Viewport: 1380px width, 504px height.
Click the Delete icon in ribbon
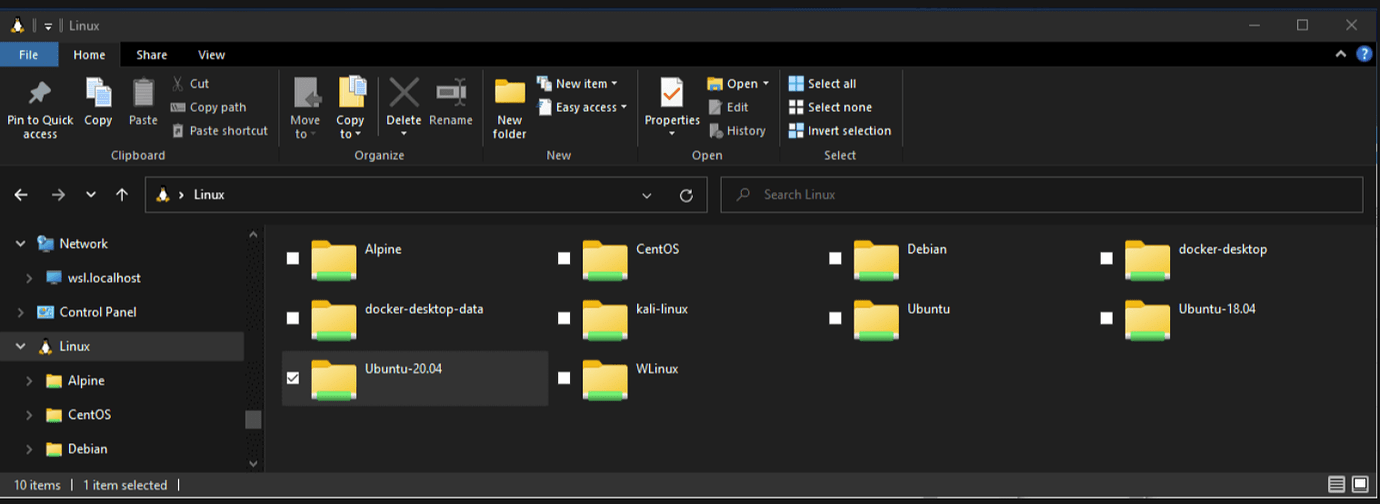(404, 95)
